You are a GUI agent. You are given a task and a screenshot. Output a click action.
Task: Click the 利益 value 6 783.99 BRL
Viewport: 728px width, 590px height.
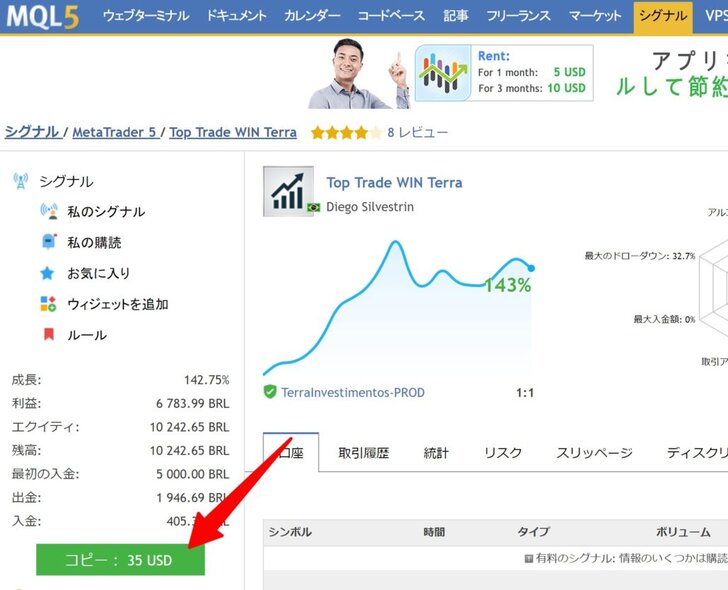click(x=193, y=403)
